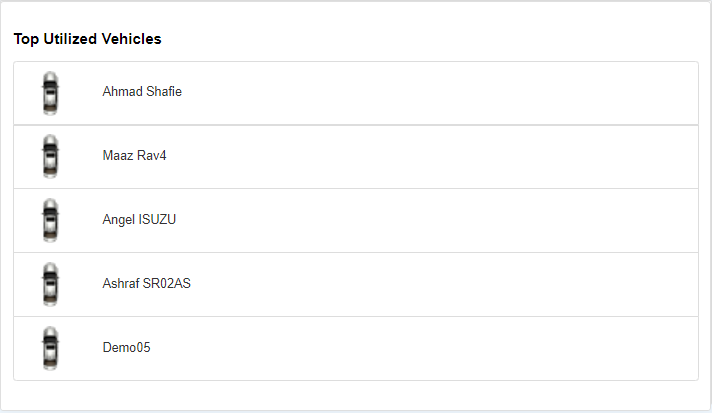Click the word Rav4 in the list
Viewport: 712px width, 413px height.
pyautogui.click(x=150, y=156)
